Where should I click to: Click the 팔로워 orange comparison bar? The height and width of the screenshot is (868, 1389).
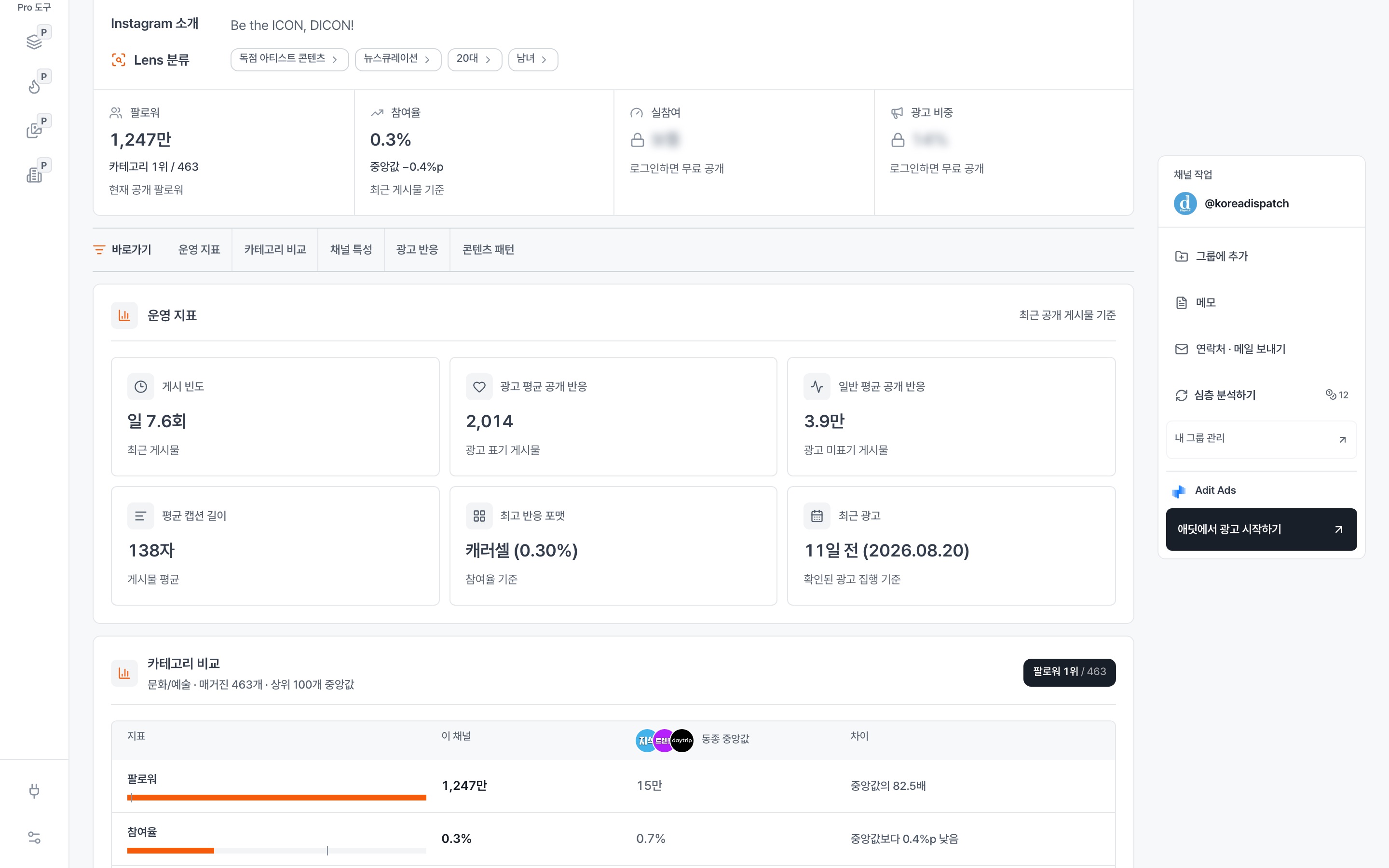277,798
